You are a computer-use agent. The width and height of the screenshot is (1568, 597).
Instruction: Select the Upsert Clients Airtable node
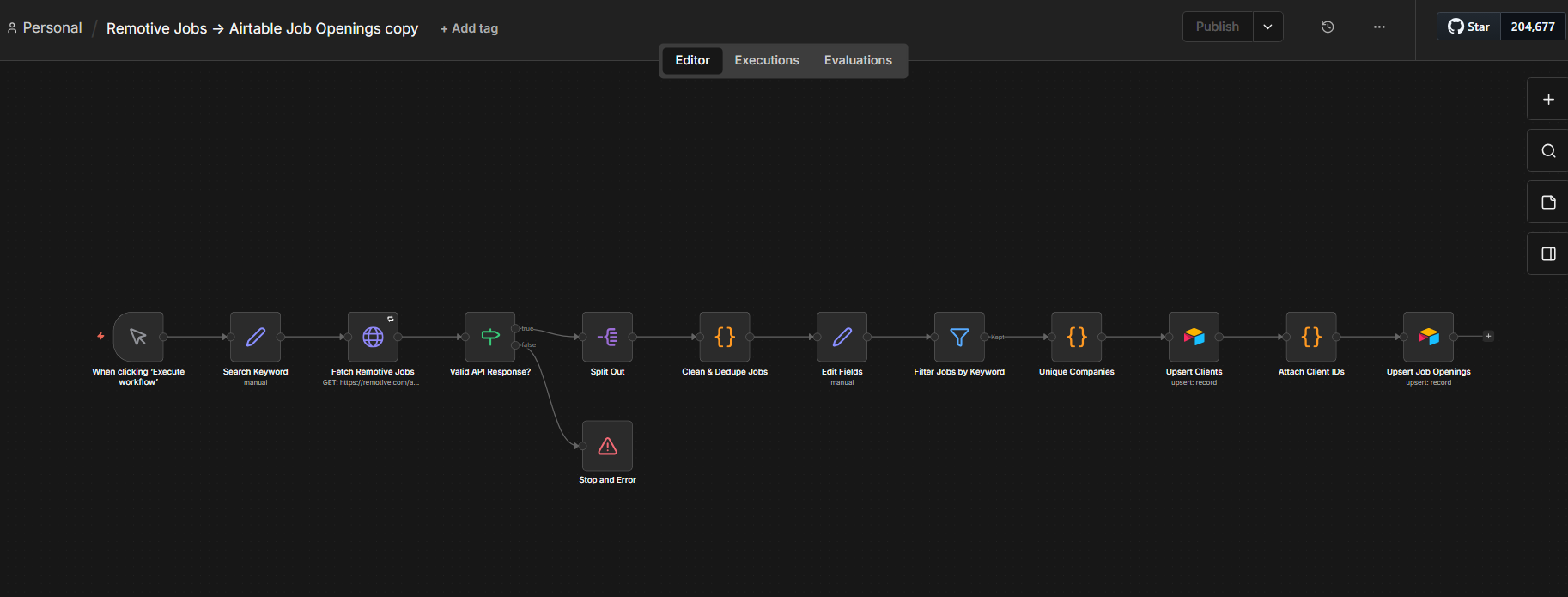tap(1194, 337)
